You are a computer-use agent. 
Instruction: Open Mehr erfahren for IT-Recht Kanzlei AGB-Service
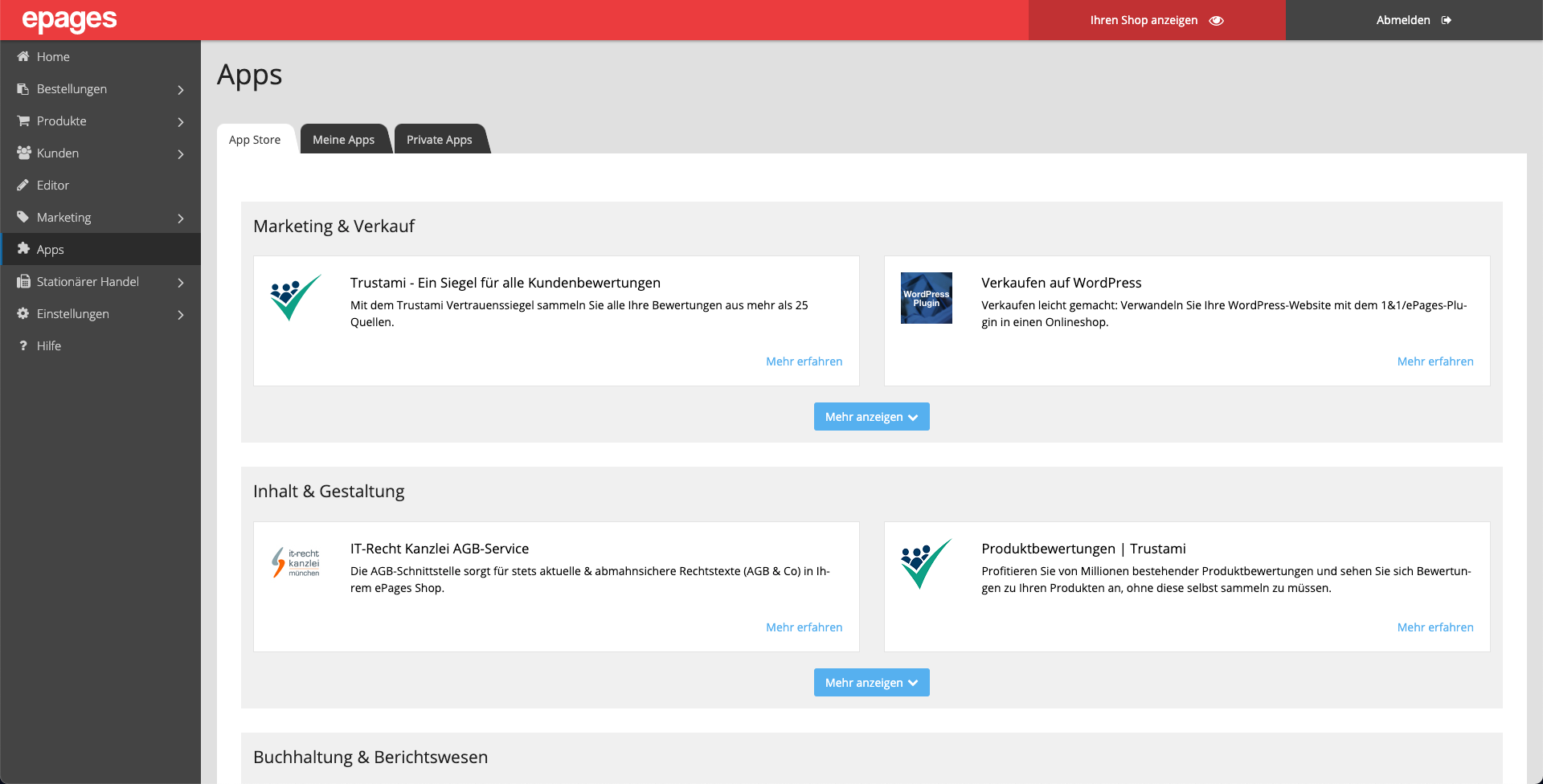coord(804,627)
